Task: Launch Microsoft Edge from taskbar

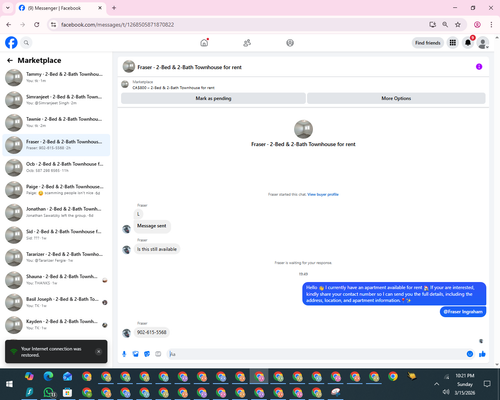Action: [49, 376]
